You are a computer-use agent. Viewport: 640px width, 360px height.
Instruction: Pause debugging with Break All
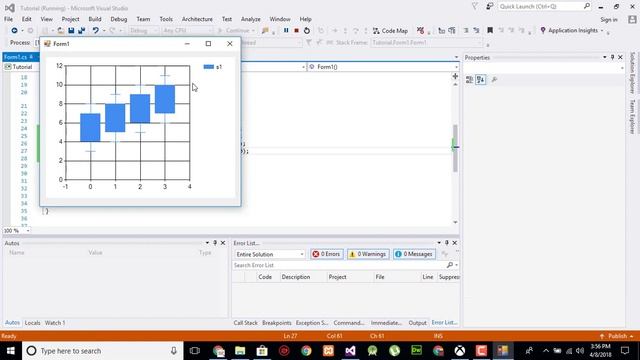point(286,31)
